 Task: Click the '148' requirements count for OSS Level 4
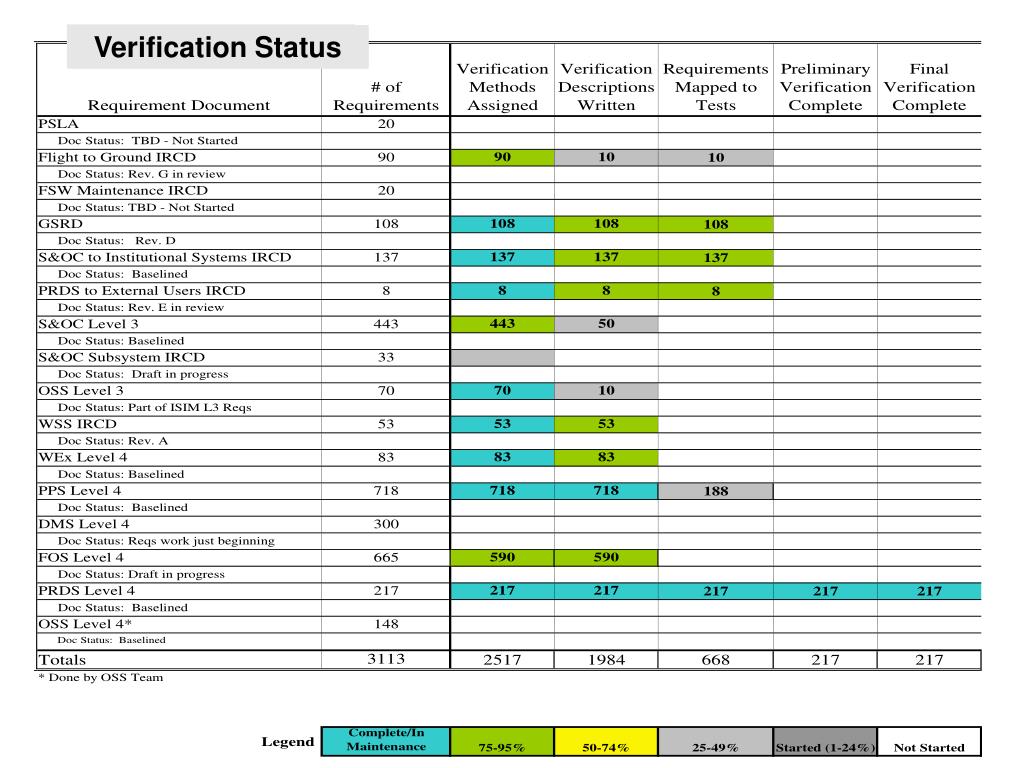386,624
